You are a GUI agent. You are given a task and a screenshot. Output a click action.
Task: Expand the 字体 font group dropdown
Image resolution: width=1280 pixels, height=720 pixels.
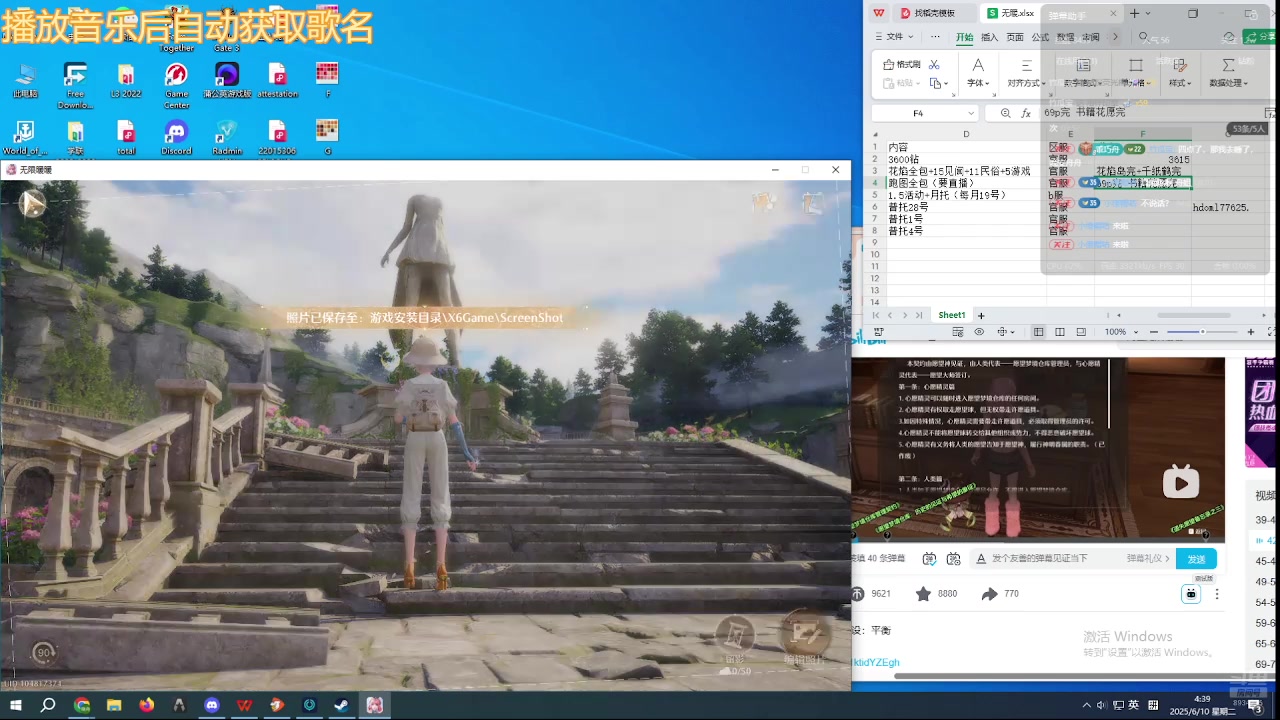[978, 83]
